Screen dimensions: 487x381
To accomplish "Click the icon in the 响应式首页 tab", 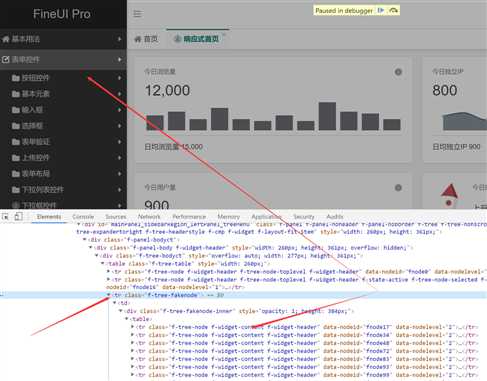I will click(177, 39).
